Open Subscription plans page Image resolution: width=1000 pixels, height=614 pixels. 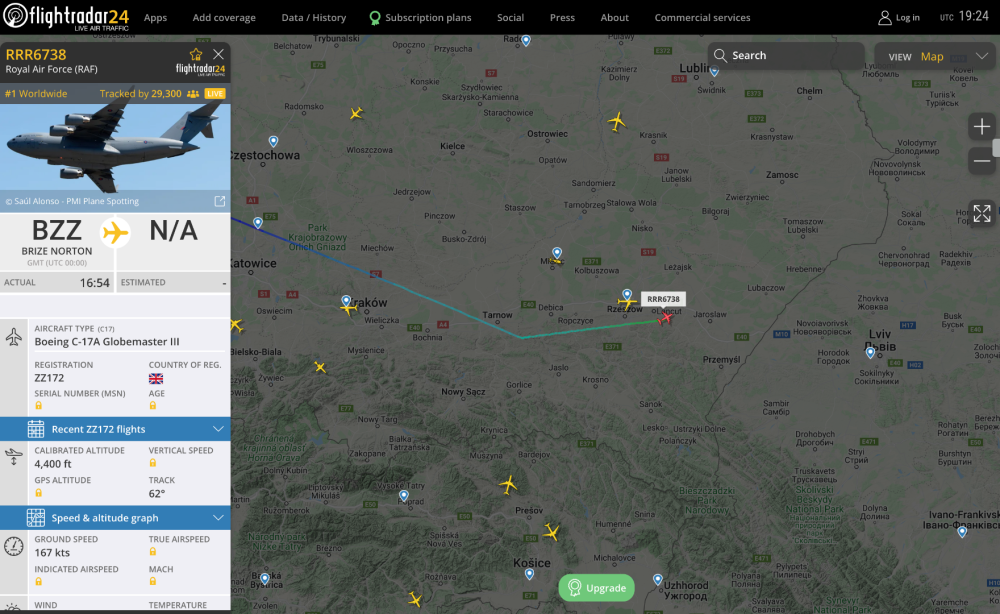(420, 18)
